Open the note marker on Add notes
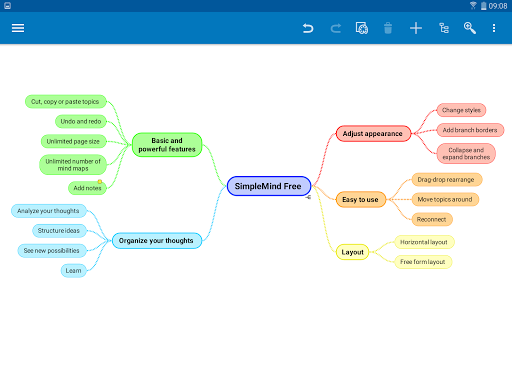512x384 pixels. coord(99,182)
